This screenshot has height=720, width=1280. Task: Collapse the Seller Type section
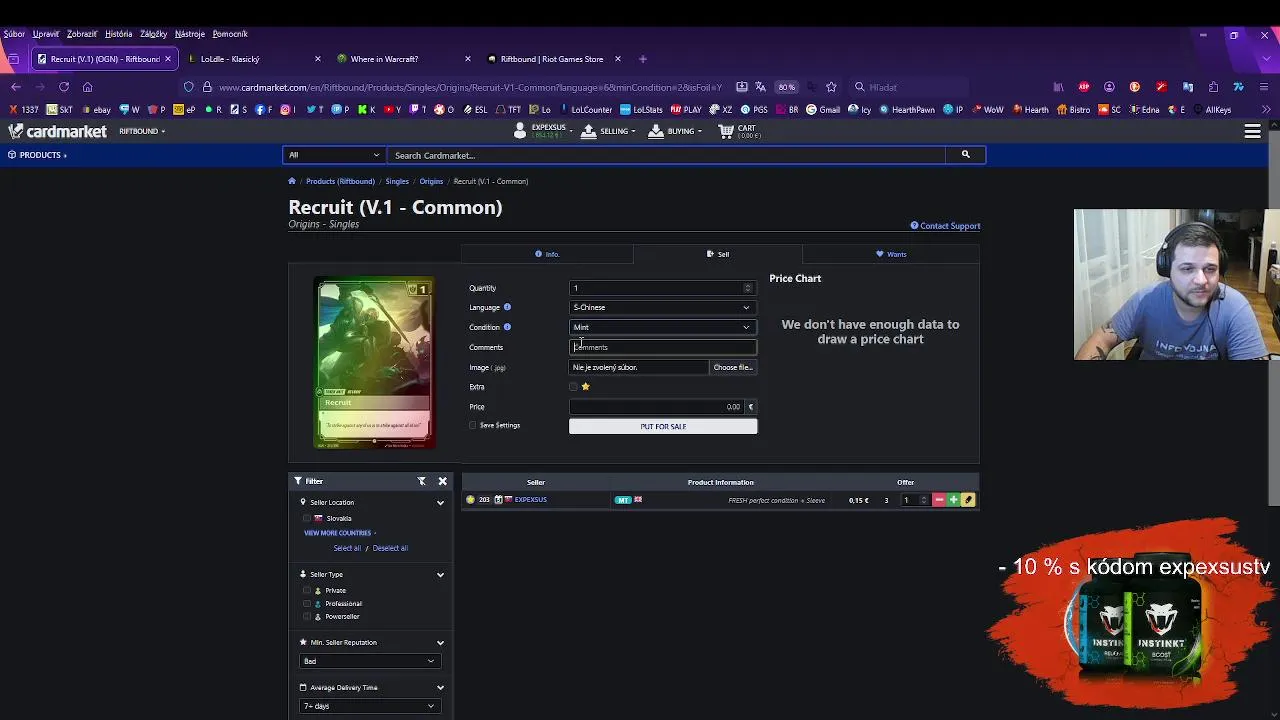pyautogui.click(x=440, y=575)
